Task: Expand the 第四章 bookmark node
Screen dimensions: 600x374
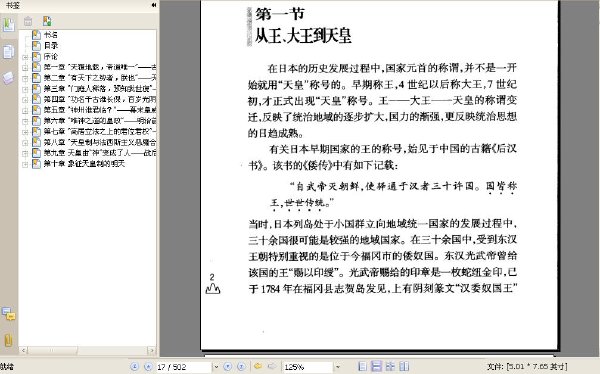Action: coord(25,100)
